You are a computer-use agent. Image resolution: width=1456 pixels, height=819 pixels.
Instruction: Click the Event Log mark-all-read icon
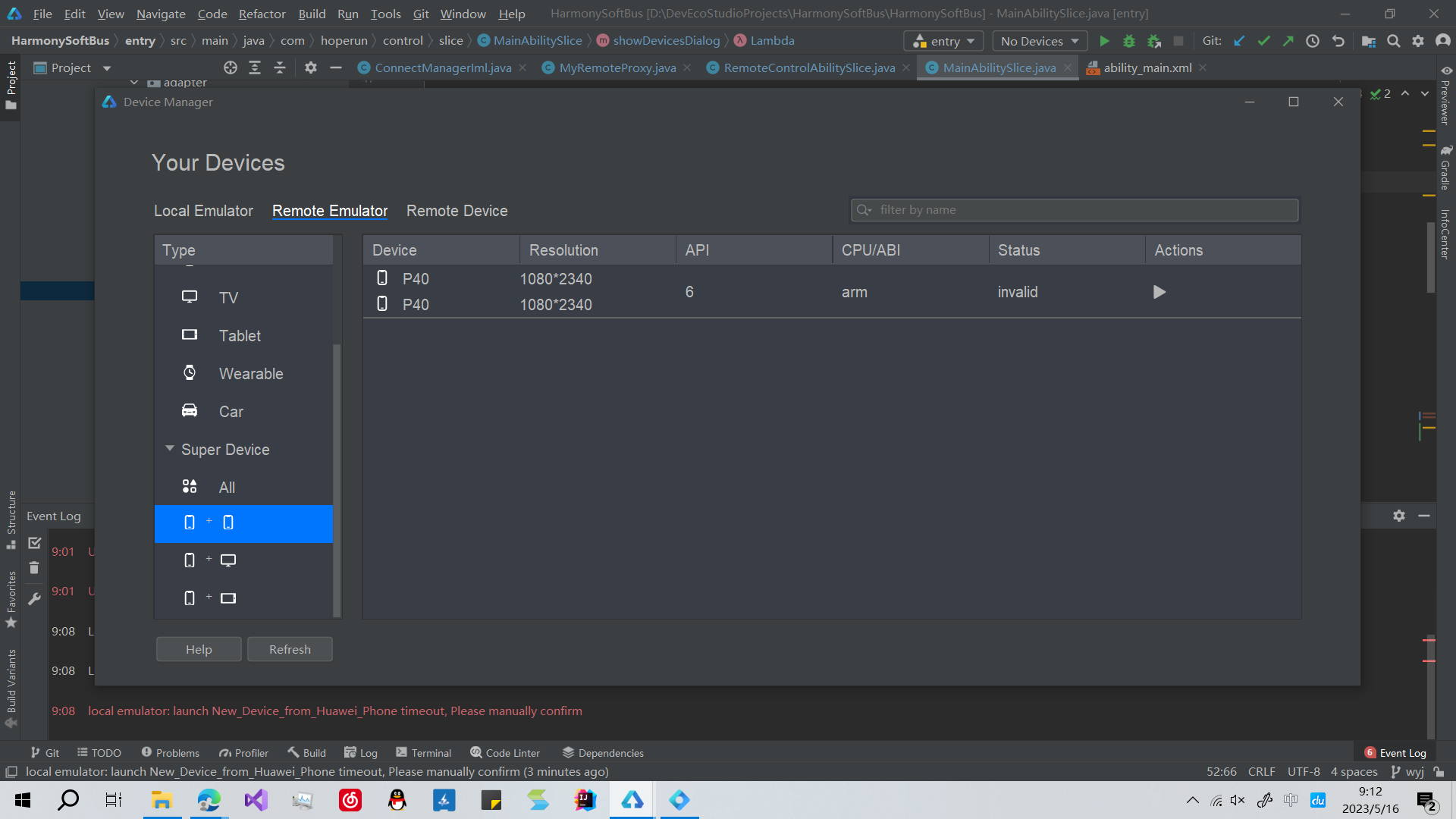[x=34, y=543]
